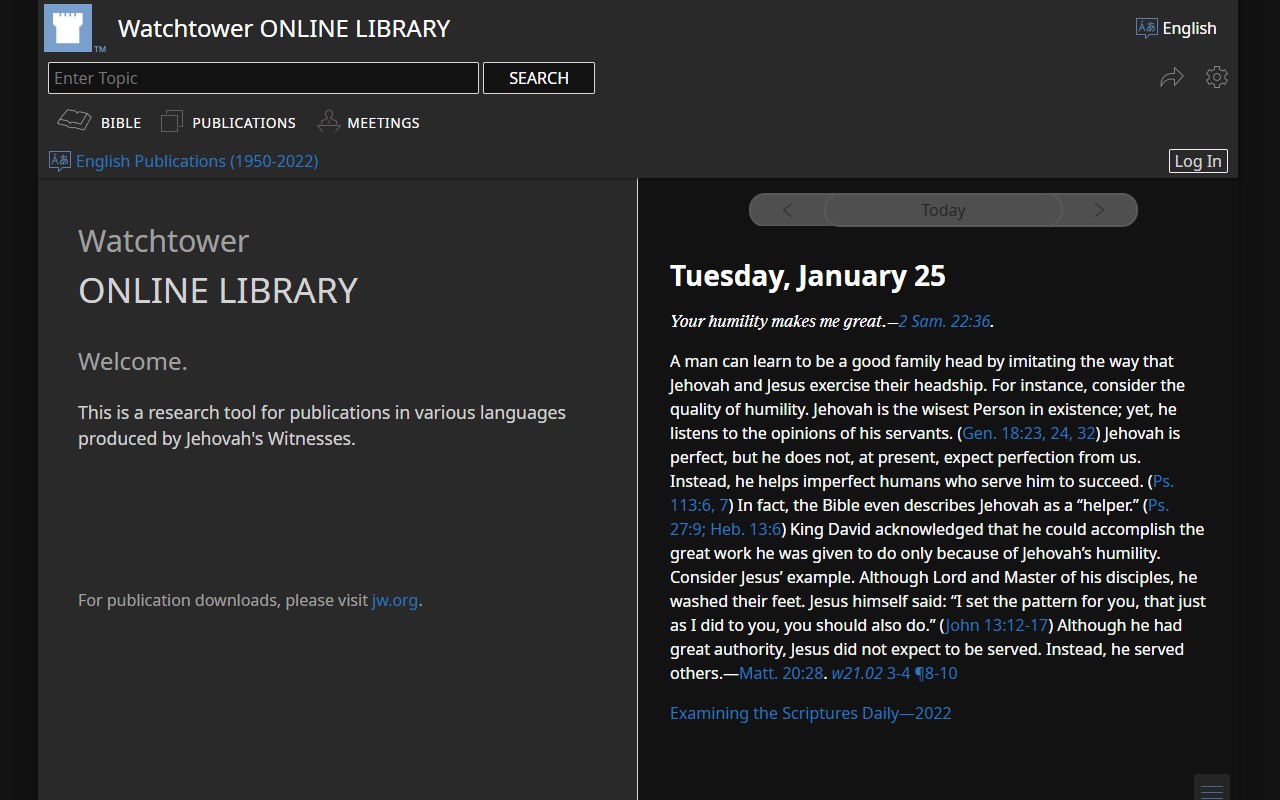Open the Bible book icon
Viewport: 1280px width, 800px height.
74,121
